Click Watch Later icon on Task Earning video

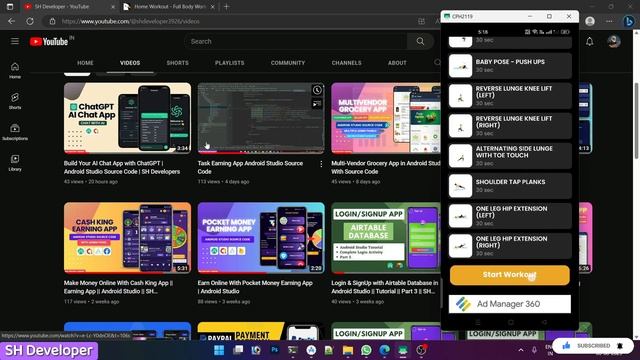click(x=317, y=90)
